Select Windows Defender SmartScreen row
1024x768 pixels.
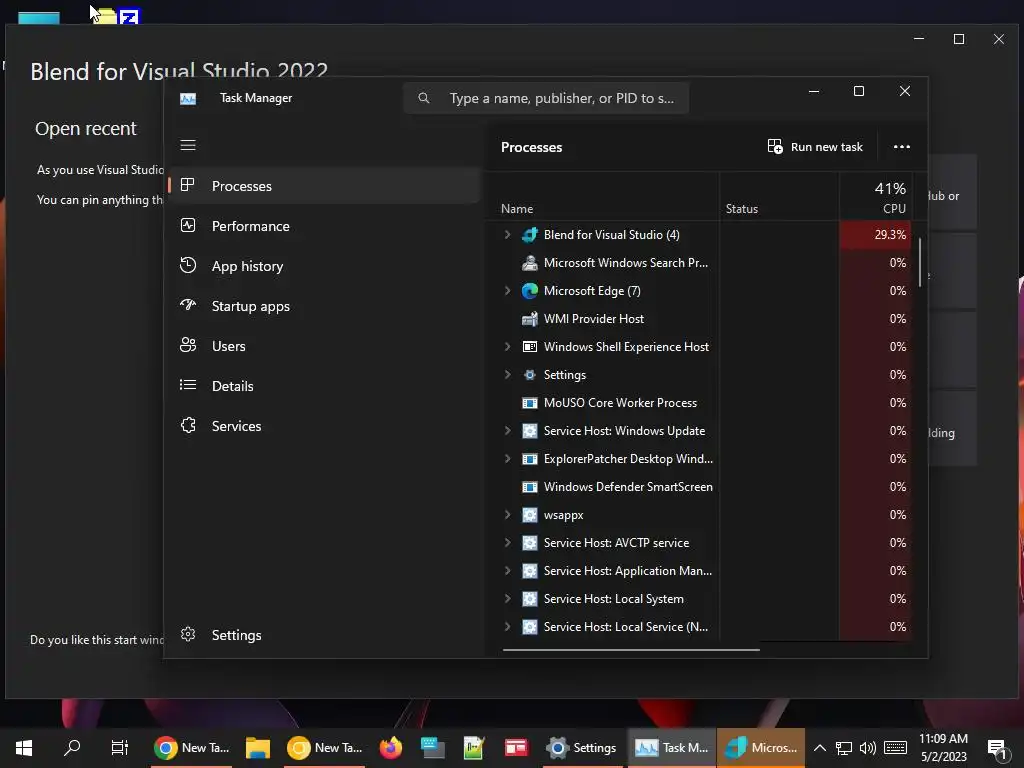[699, 487]
